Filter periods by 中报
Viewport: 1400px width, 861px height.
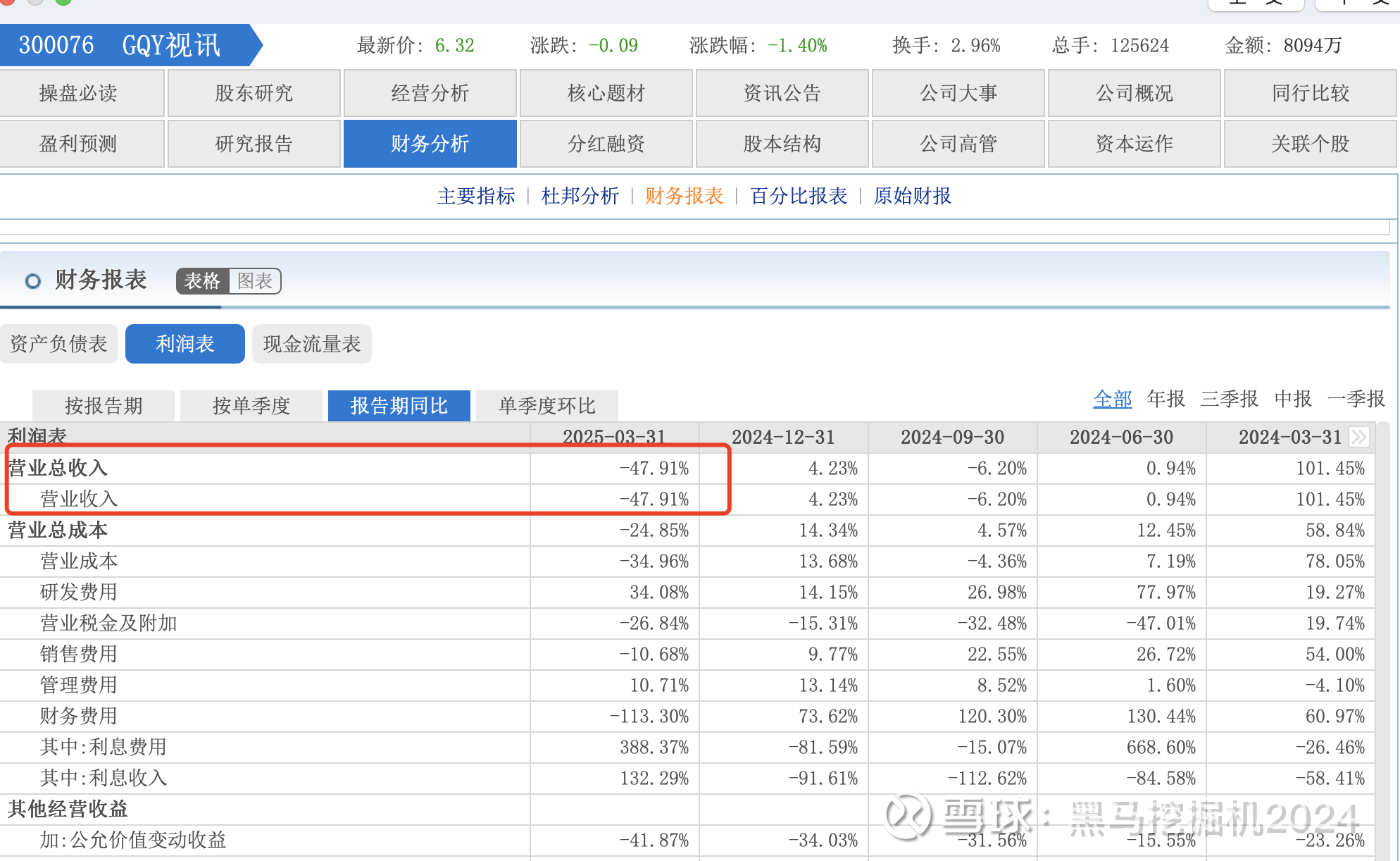pyautogui.click(x=1293, y=399)
